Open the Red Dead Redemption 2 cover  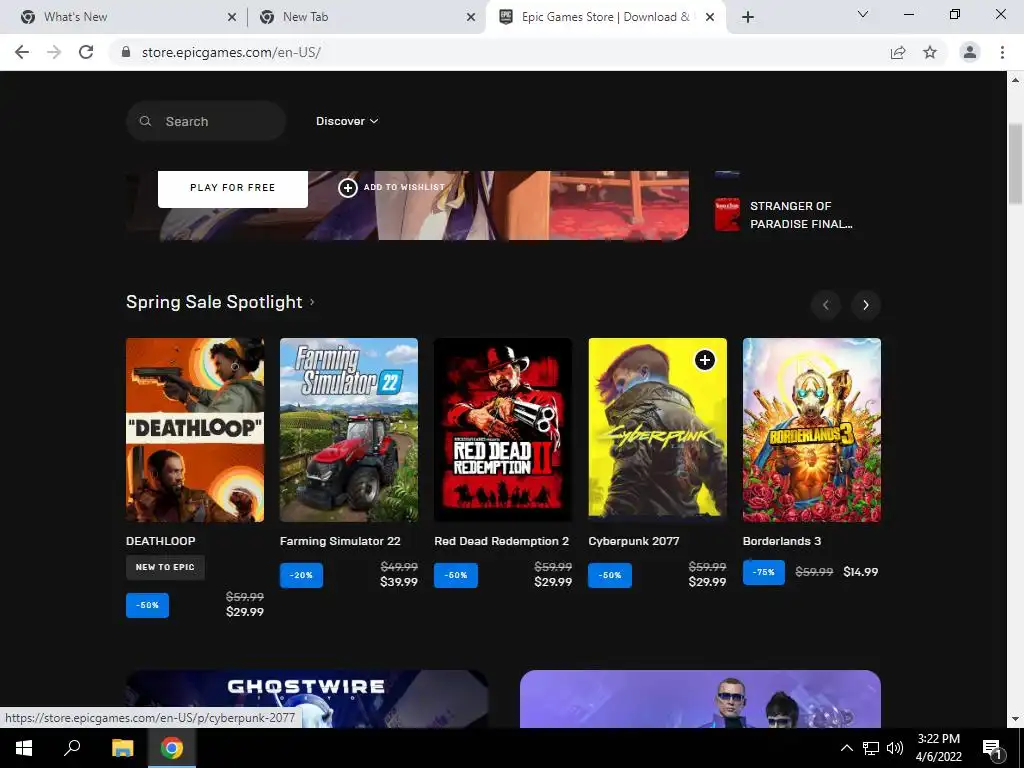click(503, 430)
